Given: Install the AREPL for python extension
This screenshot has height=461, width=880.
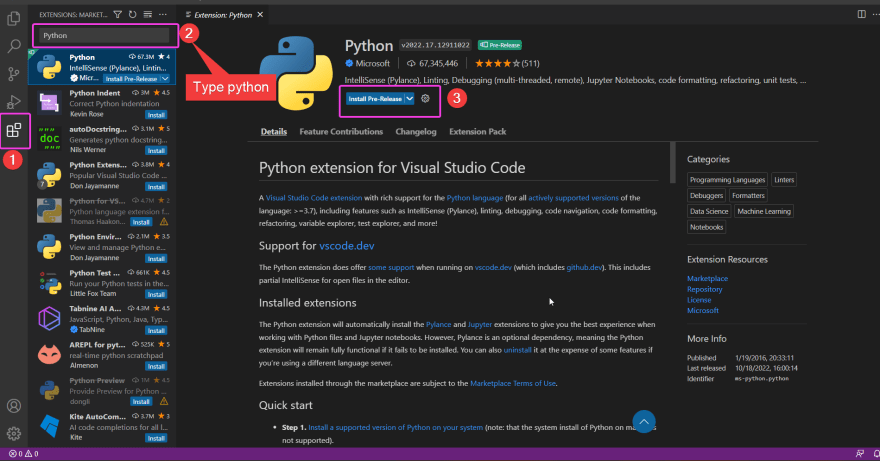Looking at the screenshot, I should [156, 366].
